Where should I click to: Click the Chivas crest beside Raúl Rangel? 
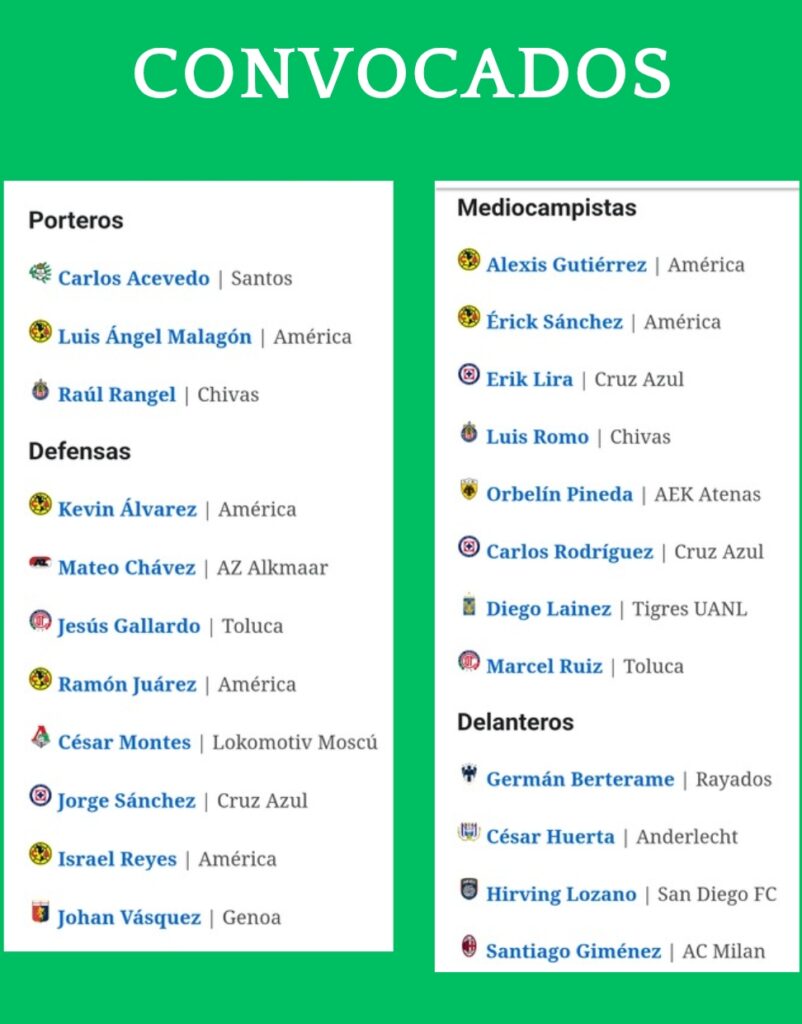click(40, 389)
